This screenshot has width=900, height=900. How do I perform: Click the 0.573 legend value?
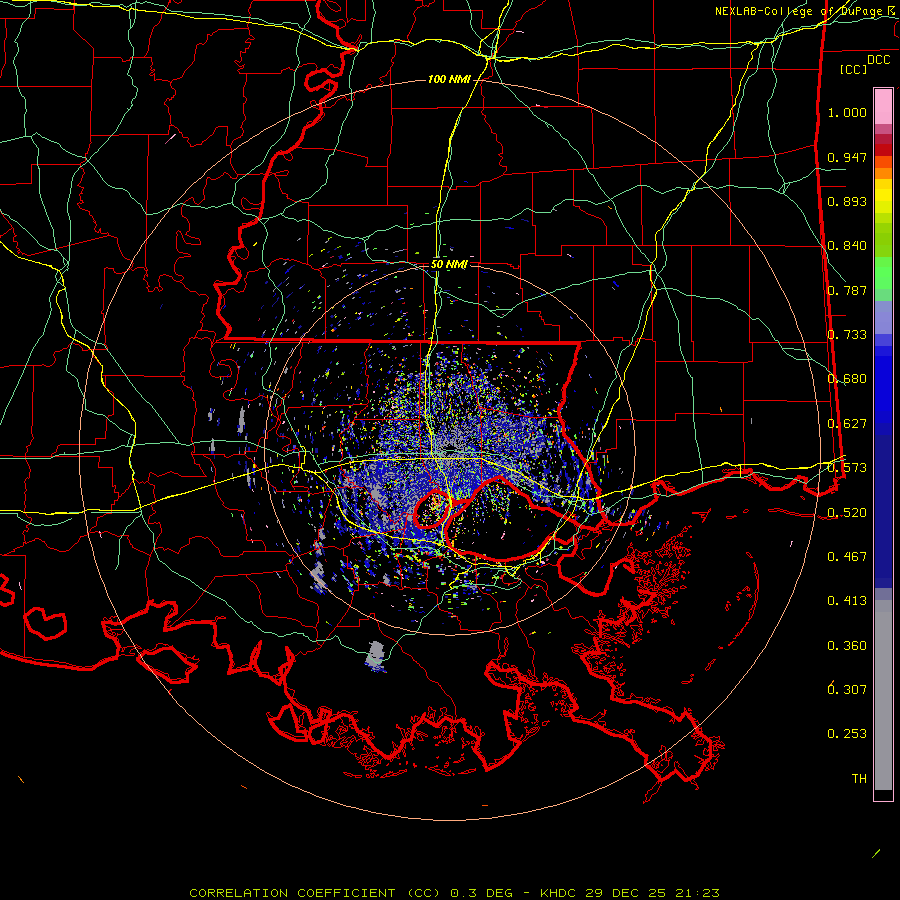point(847,468)
